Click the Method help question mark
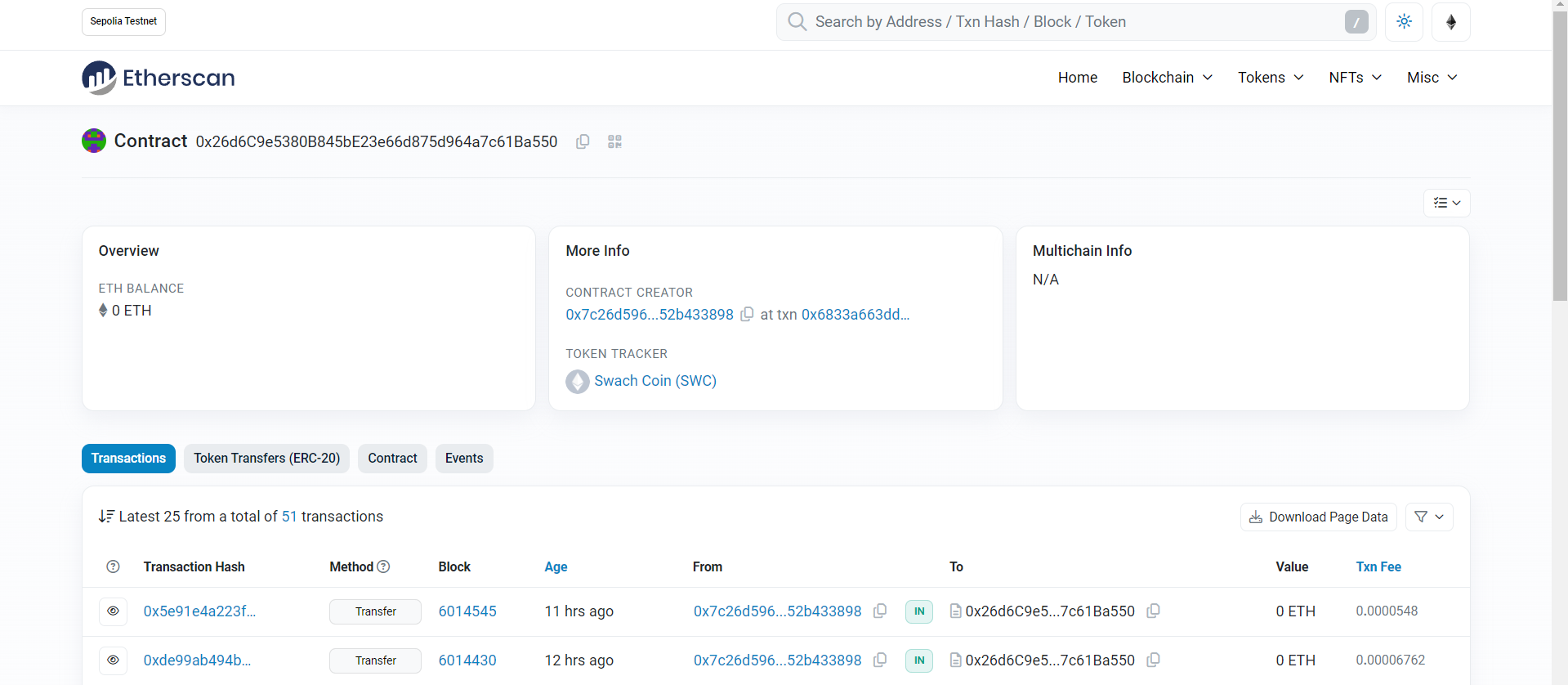This screenshot has width=1568, height=685. pos(383,566)
